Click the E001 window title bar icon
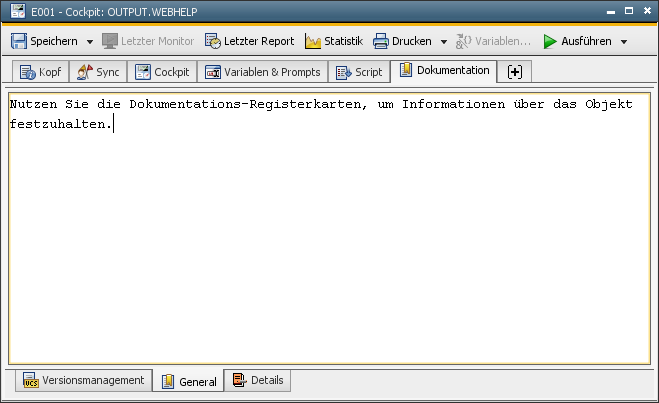Screen dimensions: 659x403 [x=17, y=12]
